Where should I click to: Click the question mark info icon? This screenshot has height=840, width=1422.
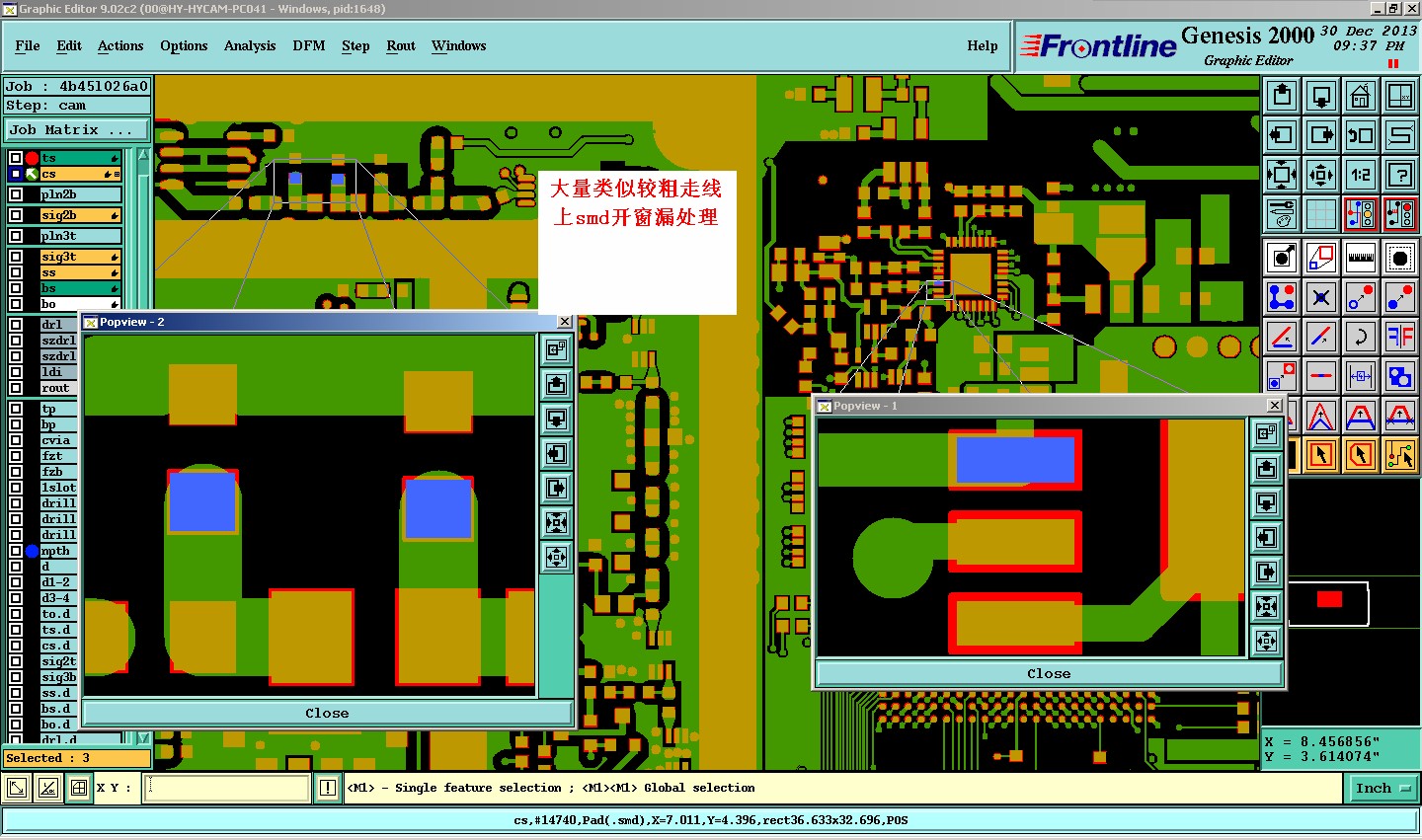(1400, 175)
